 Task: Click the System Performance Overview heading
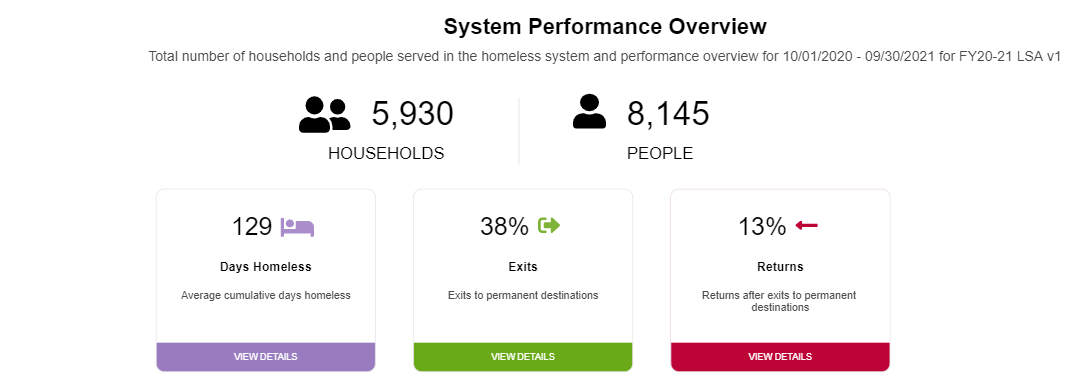click(x=605, y=27)
